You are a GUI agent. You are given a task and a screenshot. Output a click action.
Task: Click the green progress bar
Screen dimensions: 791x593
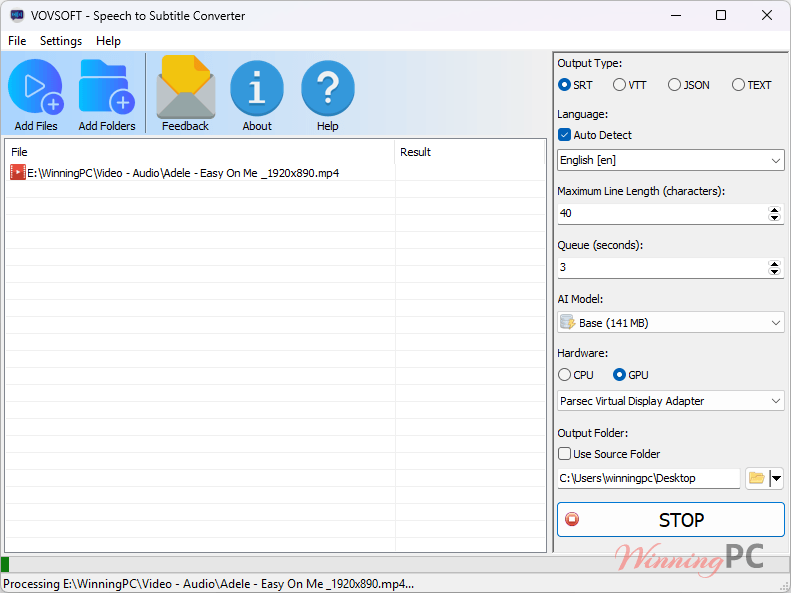click(5, 564)
